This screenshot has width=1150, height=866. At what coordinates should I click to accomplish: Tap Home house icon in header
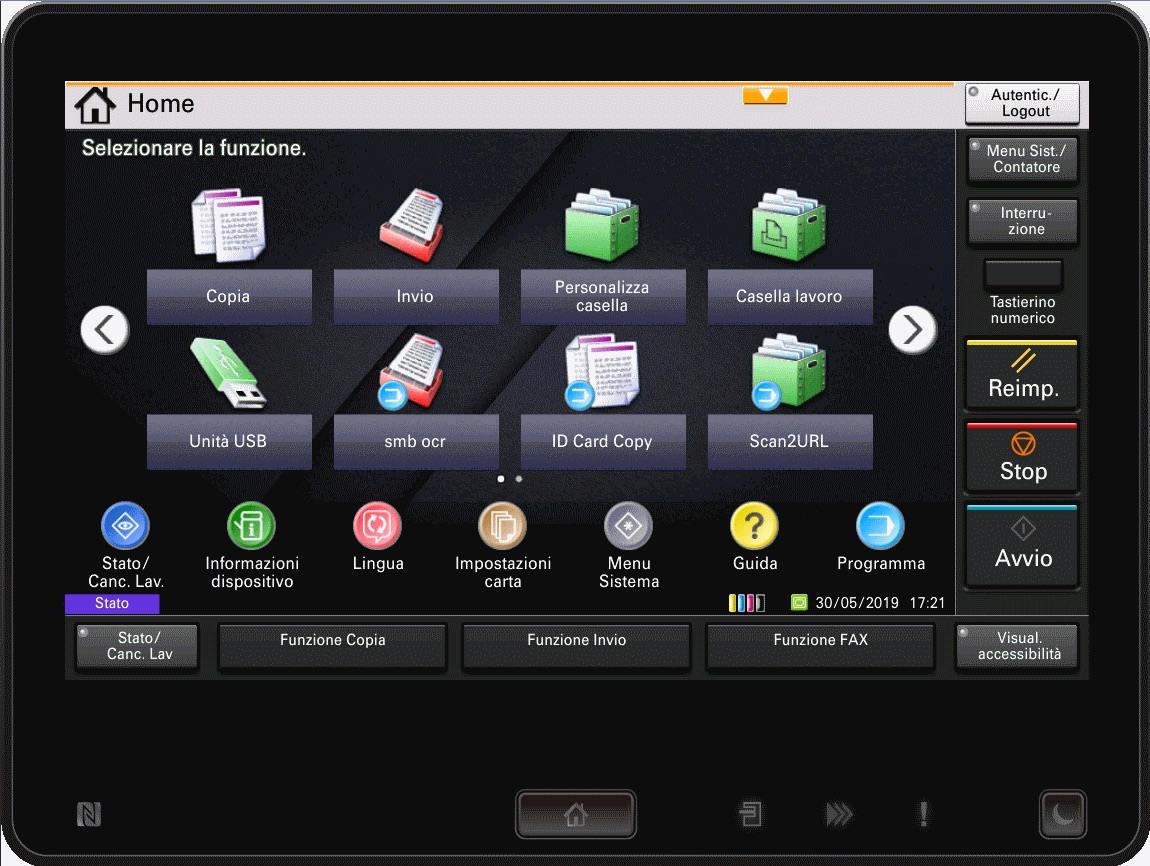pyautogui.click(x=95, y=105)
